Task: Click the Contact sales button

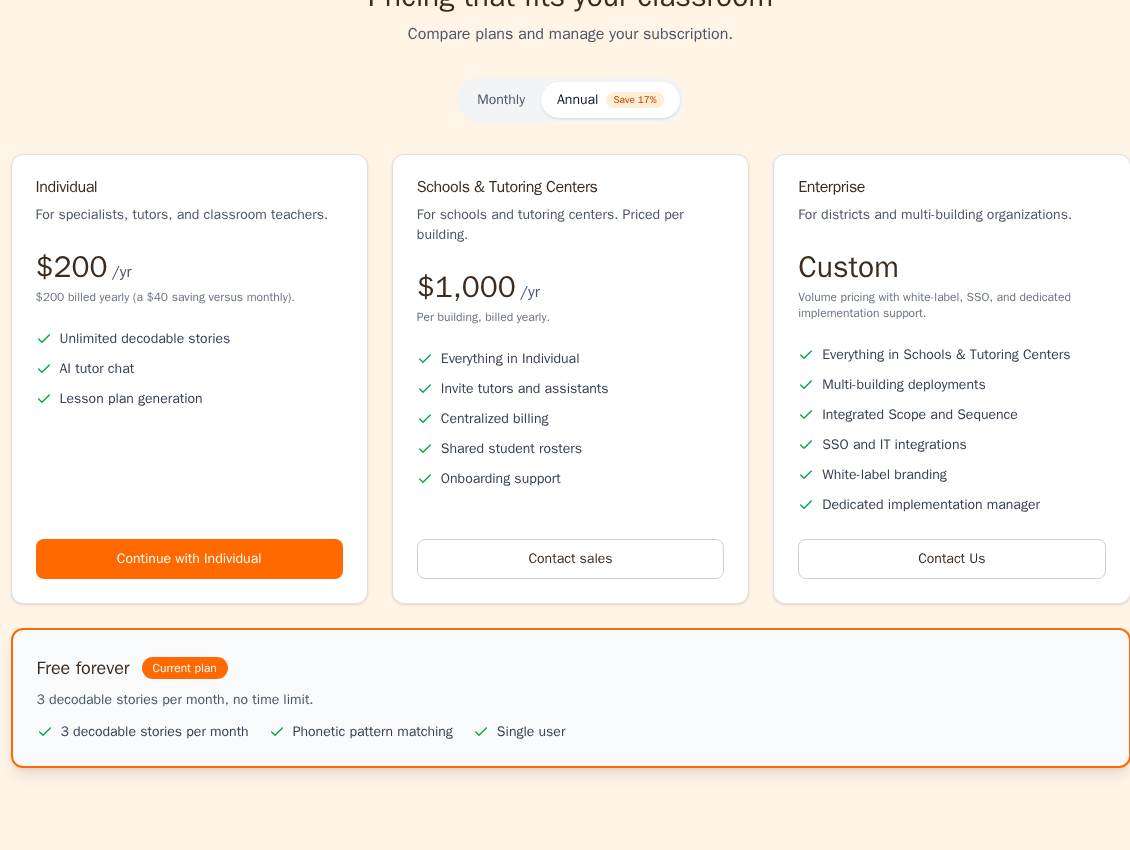Action: 570,559
